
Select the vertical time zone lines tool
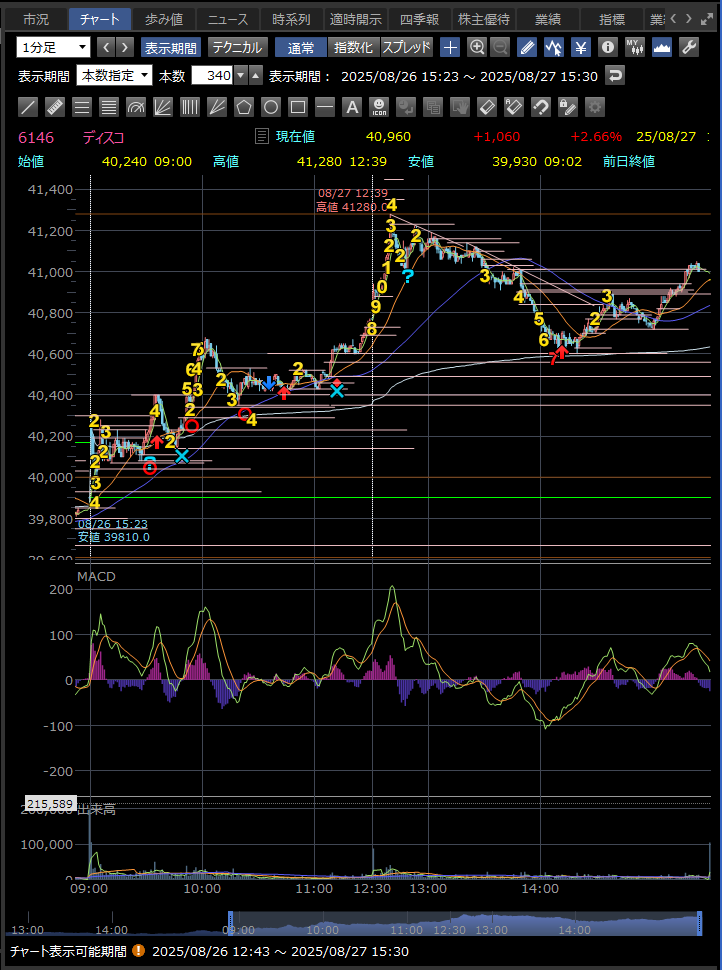tap(190, 107)
